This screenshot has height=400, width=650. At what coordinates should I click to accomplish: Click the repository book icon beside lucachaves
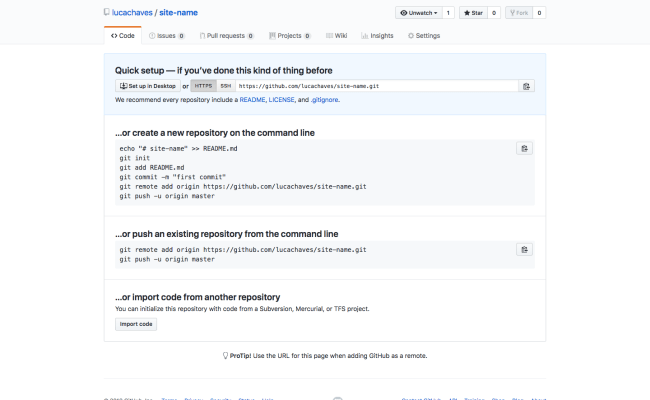pyautogui.click(x=107, y=12)
